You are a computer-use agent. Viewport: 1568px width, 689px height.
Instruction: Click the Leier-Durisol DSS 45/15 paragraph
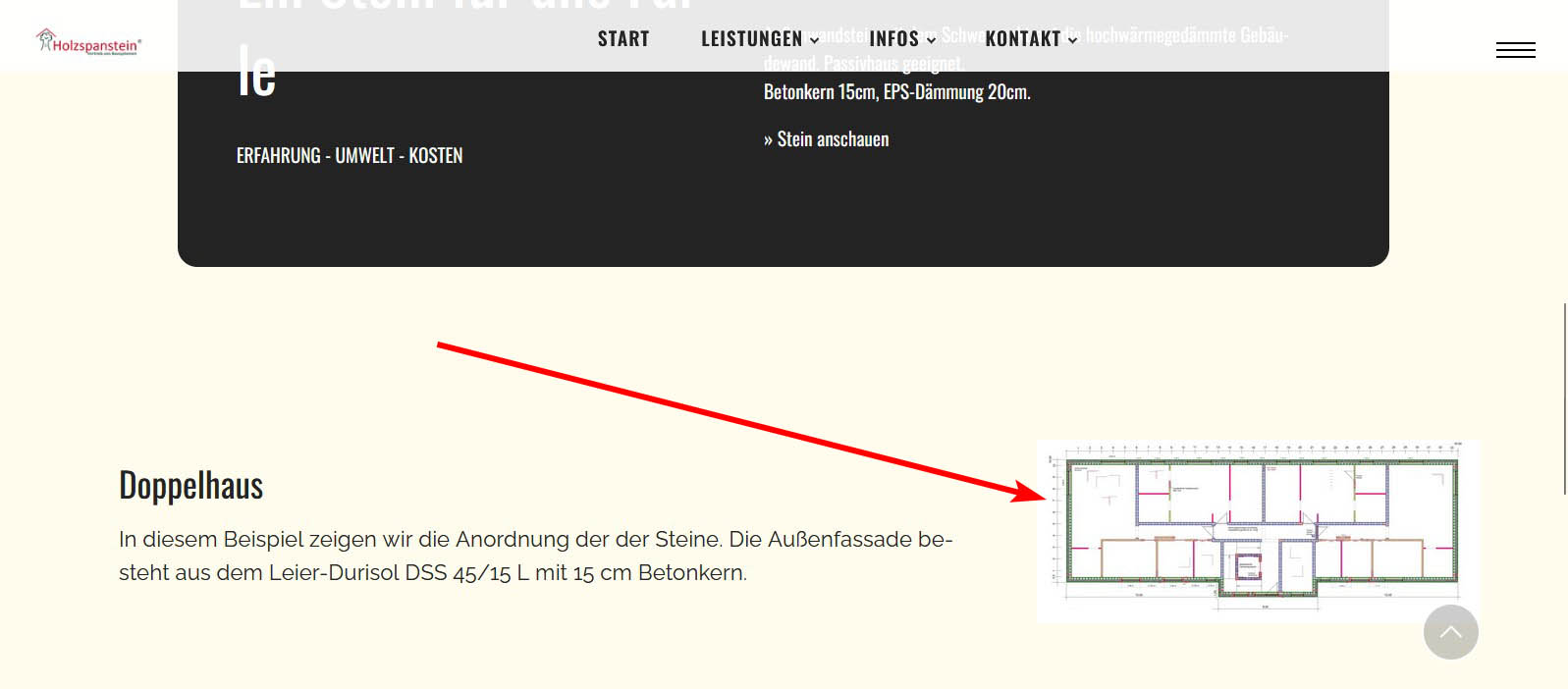coord(536,556)
